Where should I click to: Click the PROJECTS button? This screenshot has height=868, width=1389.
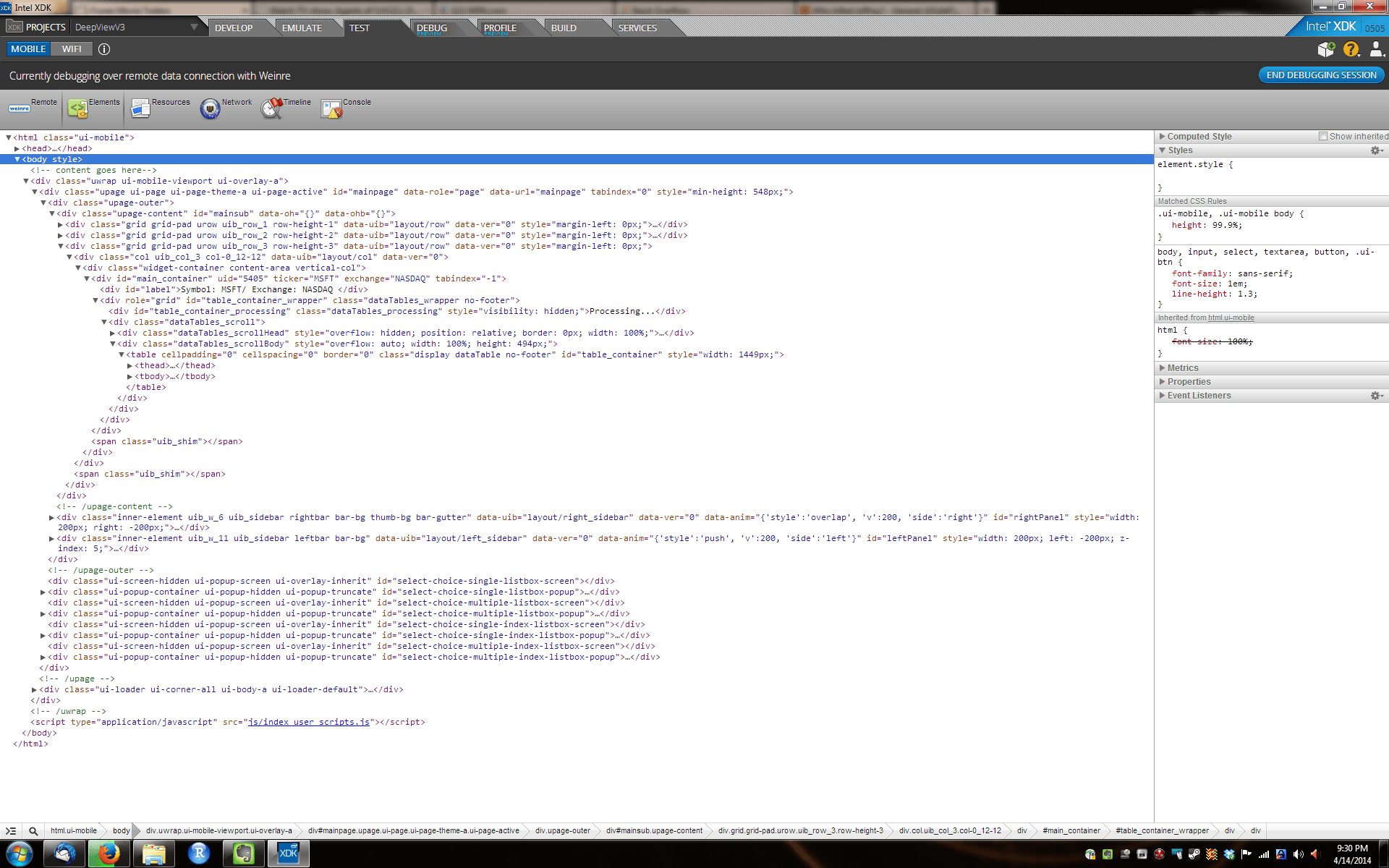46,27
